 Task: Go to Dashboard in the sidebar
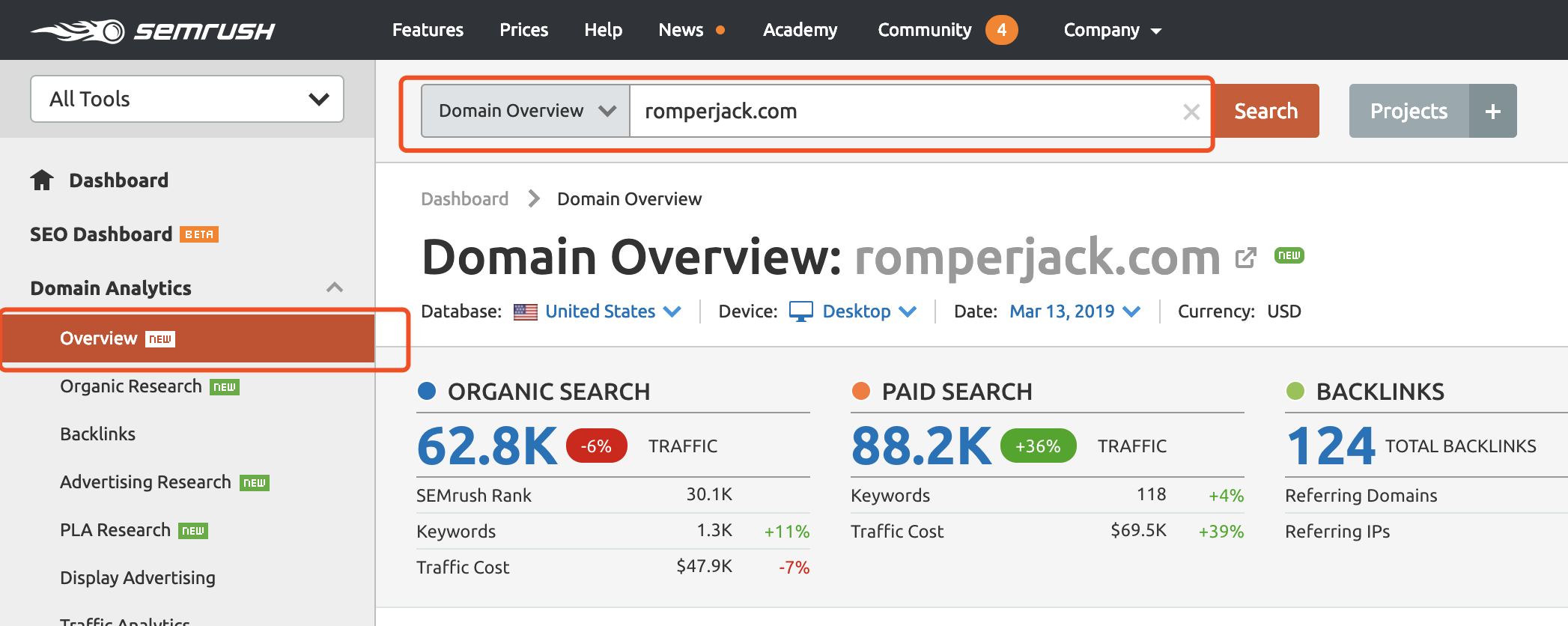(118, 180)
